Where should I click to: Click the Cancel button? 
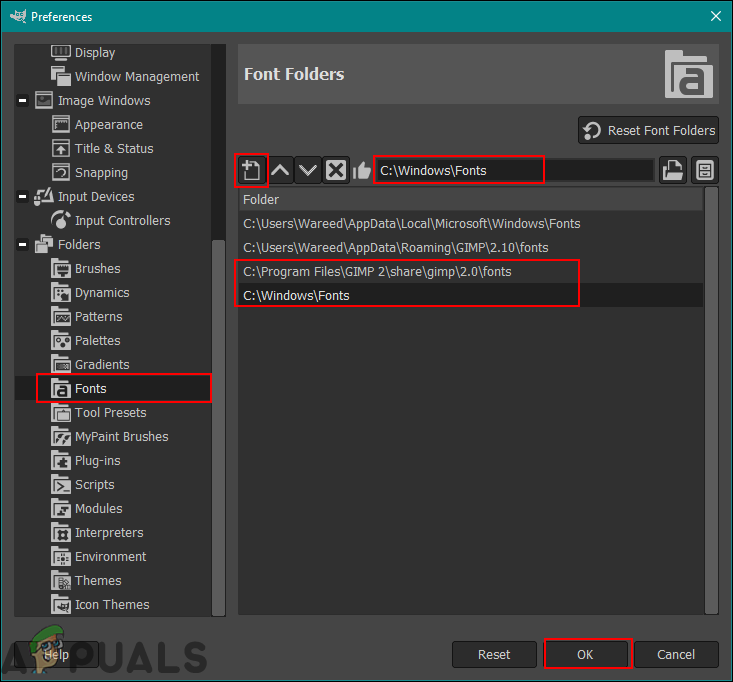click(x=676, y=654)
